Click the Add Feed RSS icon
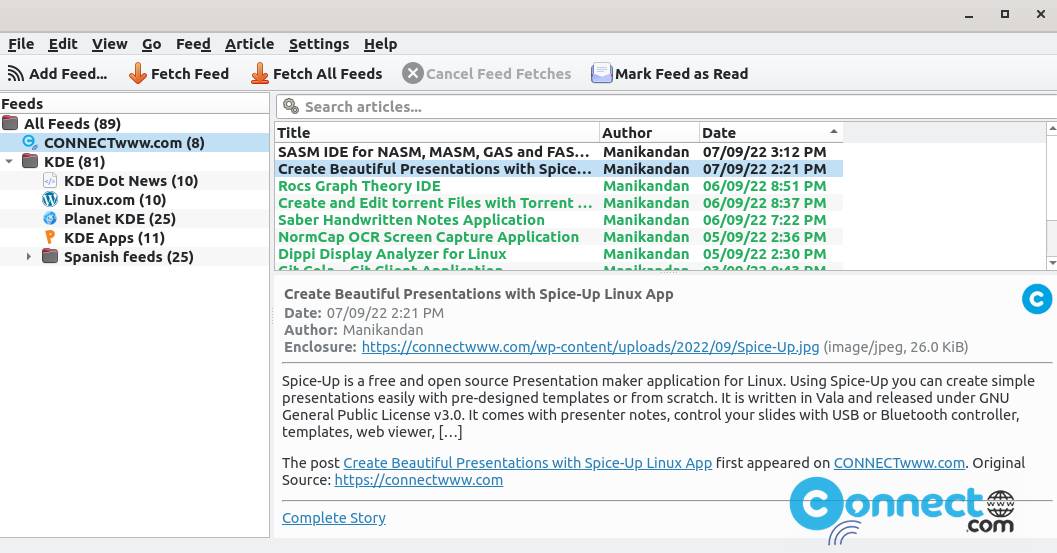This screenshot has width=1057, height=553. pyautogui.click(x=16, y=74)
